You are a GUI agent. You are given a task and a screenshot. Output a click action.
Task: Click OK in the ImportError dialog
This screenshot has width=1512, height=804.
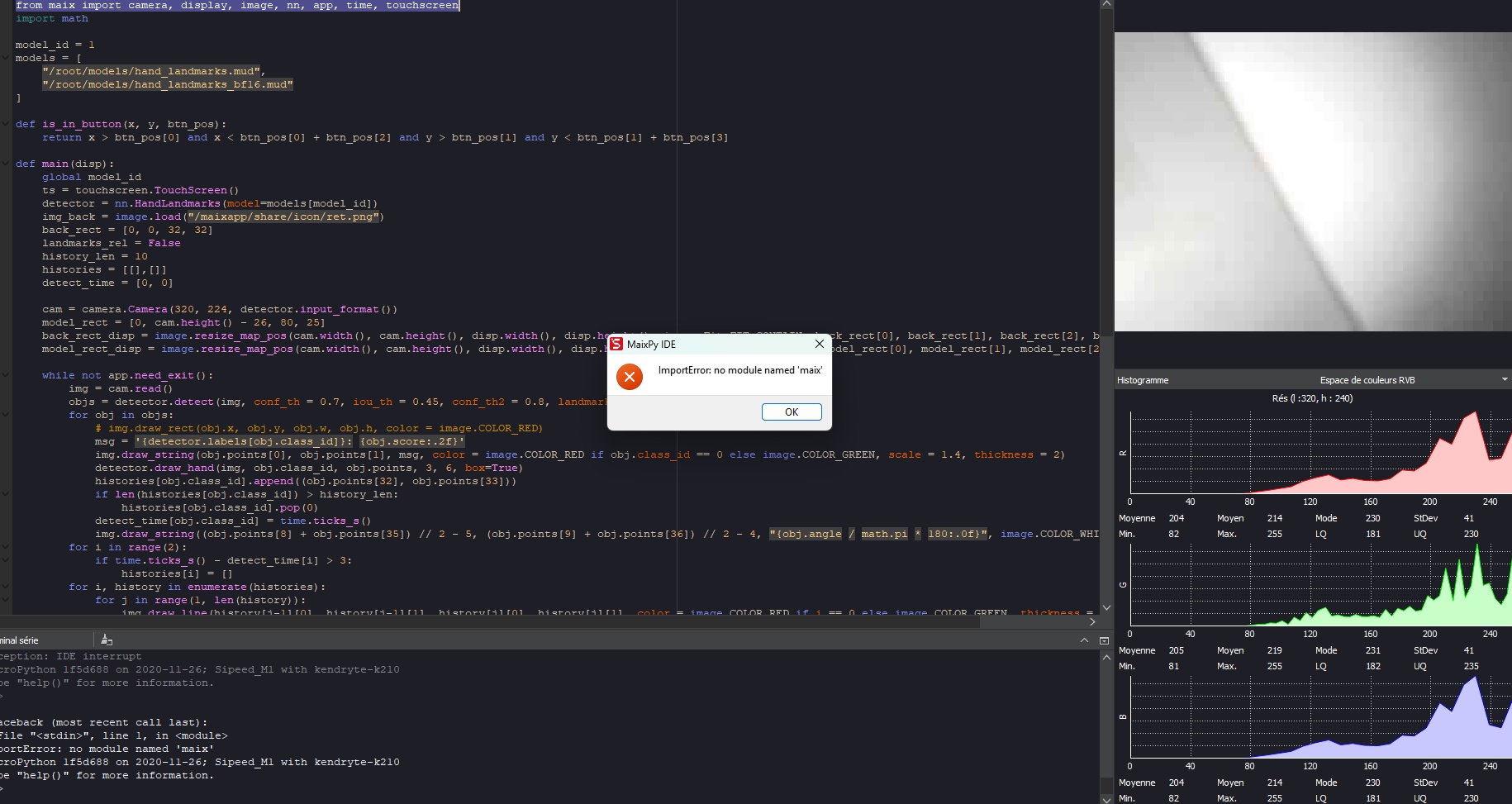791,412
